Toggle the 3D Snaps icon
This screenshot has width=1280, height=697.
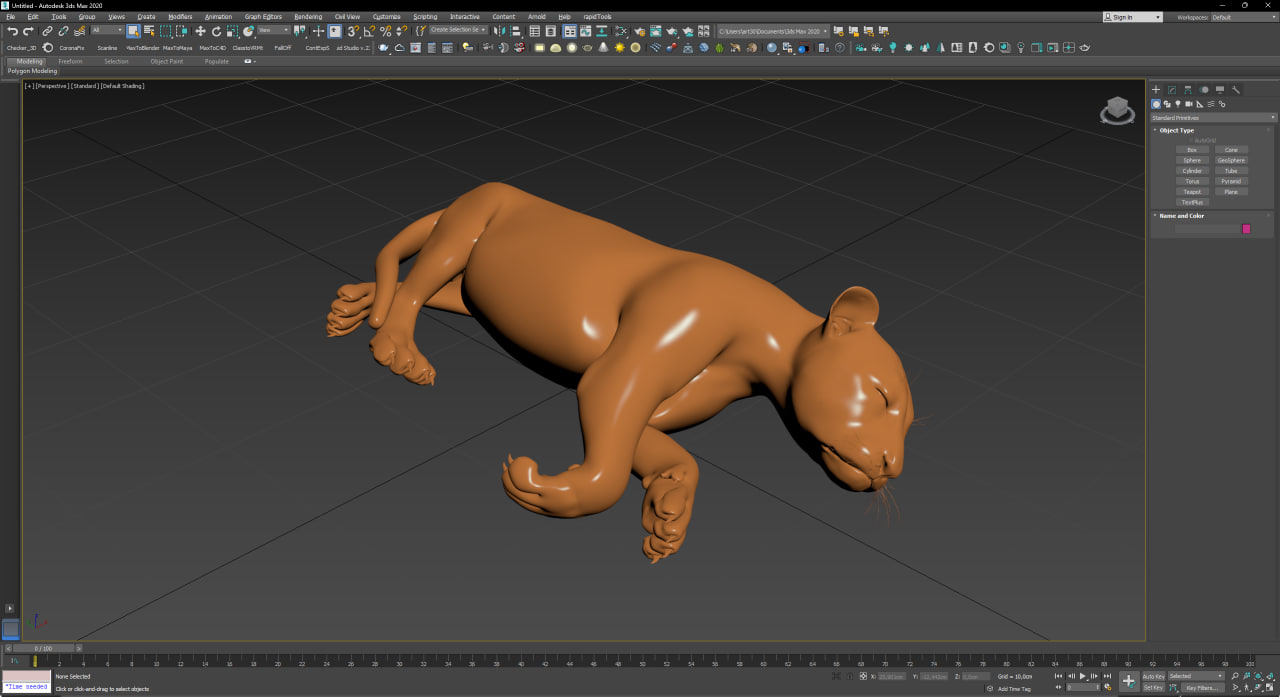point(353,31)
